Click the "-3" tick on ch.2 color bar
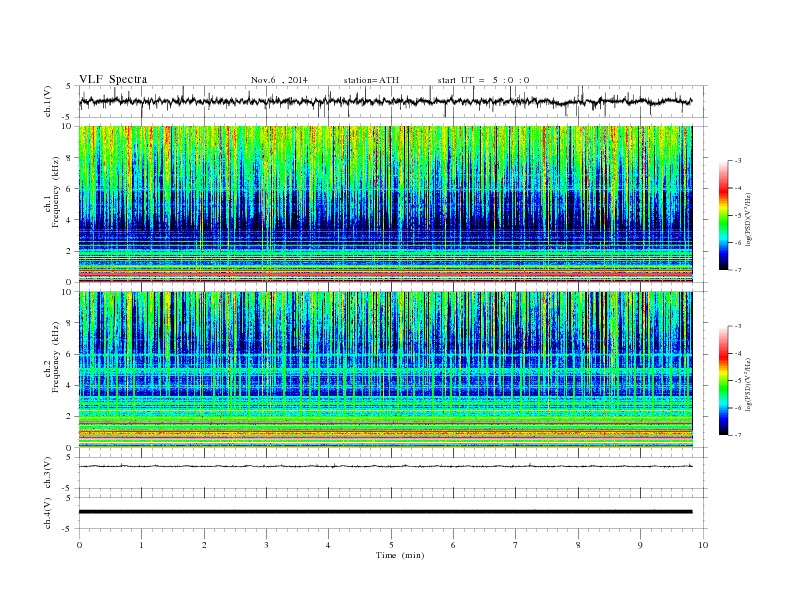This screenshot has height=612, width=792. [738, 326]
